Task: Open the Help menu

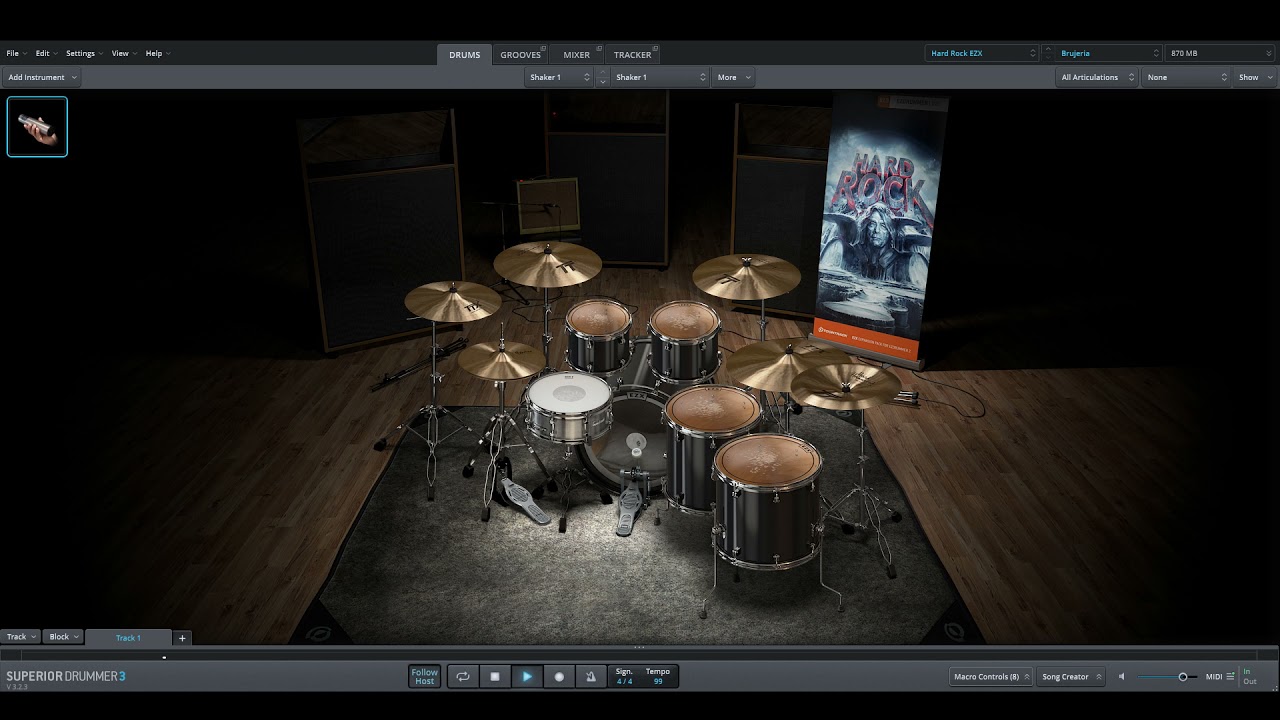Action: coord(158,53)
